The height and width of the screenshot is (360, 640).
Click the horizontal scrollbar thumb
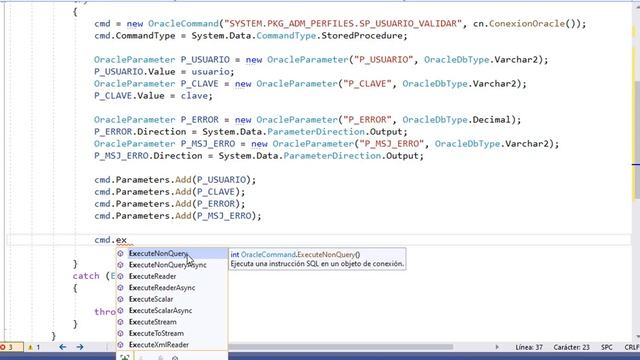pos(340,347)
